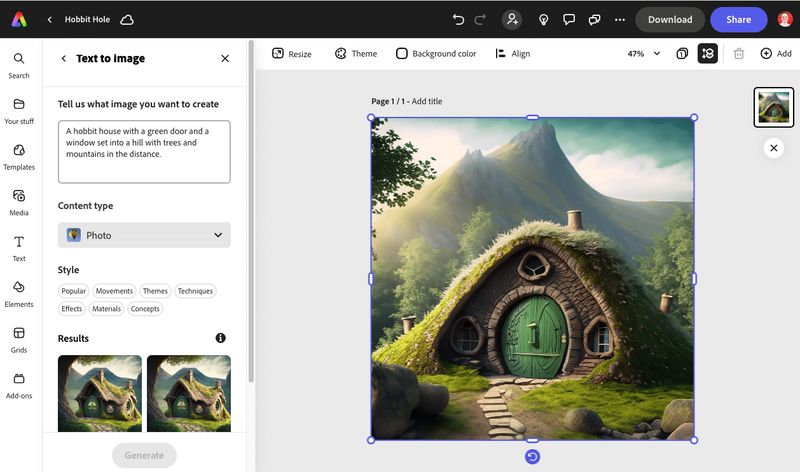This screenshot has height=472, width=800.
Task: Open the Background color picker
Action: (436, 54)
